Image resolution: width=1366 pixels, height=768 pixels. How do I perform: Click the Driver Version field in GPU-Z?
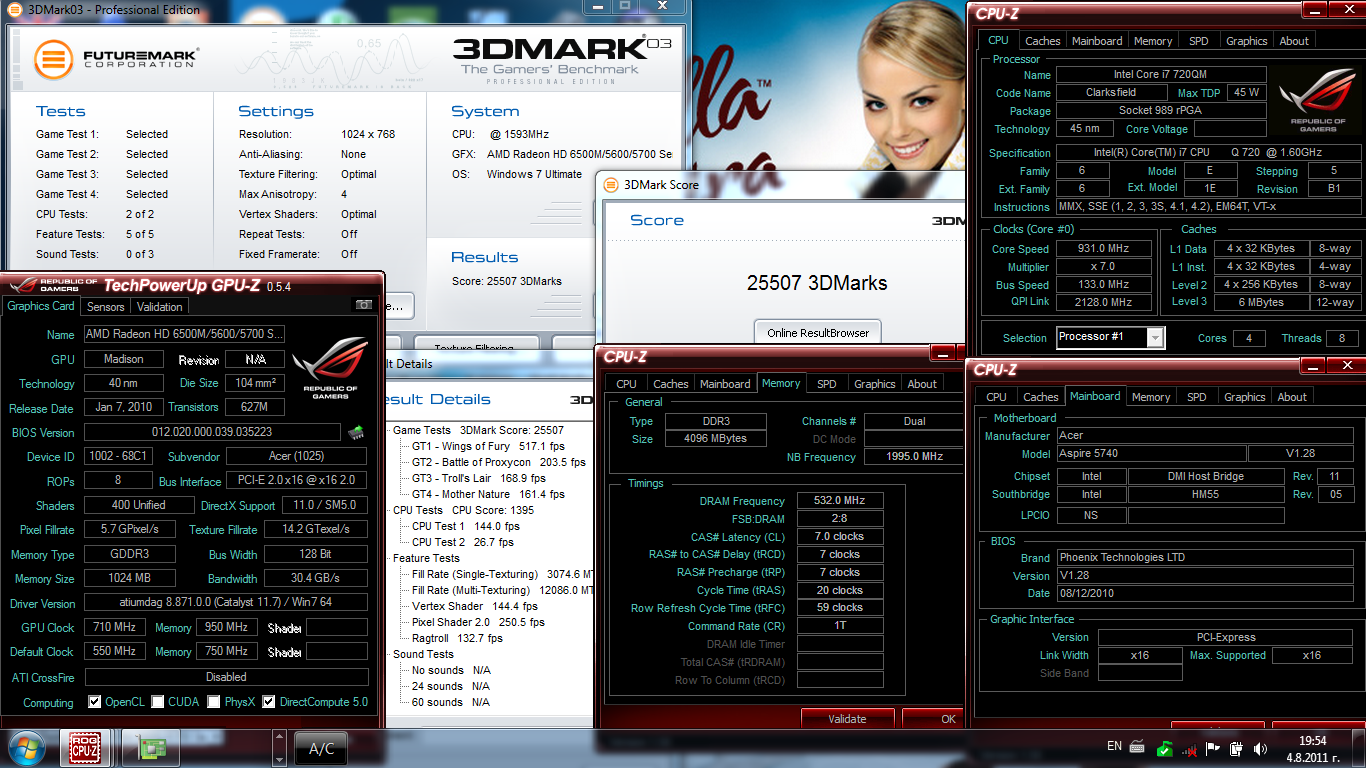pos(224,603)
